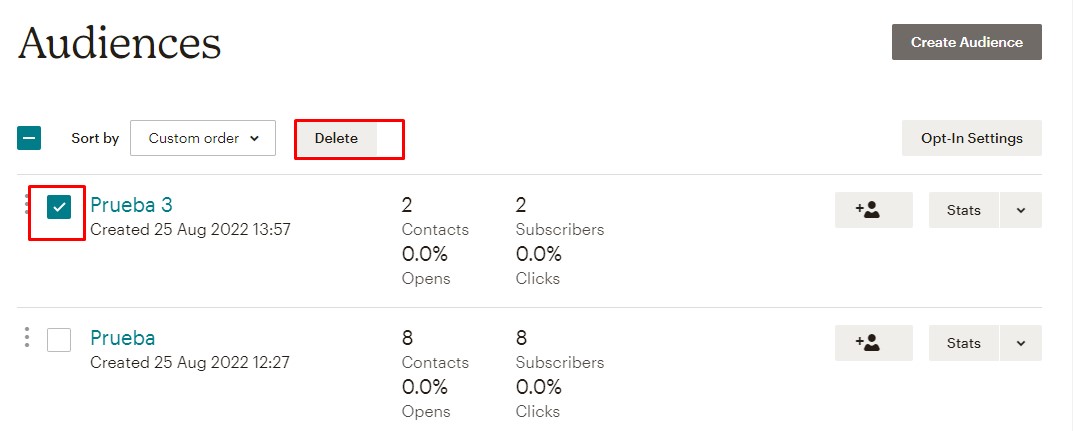The width and height of the screenshot is (1073, 431).
Task: Open the Sort by Custom order dropdown
Action: (x=203, y=138)
